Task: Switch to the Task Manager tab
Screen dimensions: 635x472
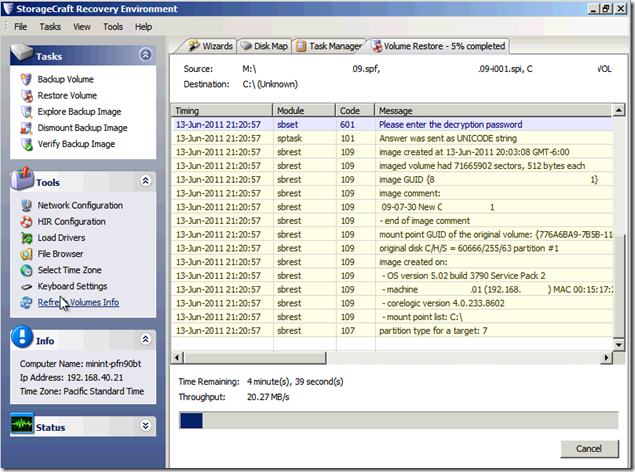Action: pos(328,46)
